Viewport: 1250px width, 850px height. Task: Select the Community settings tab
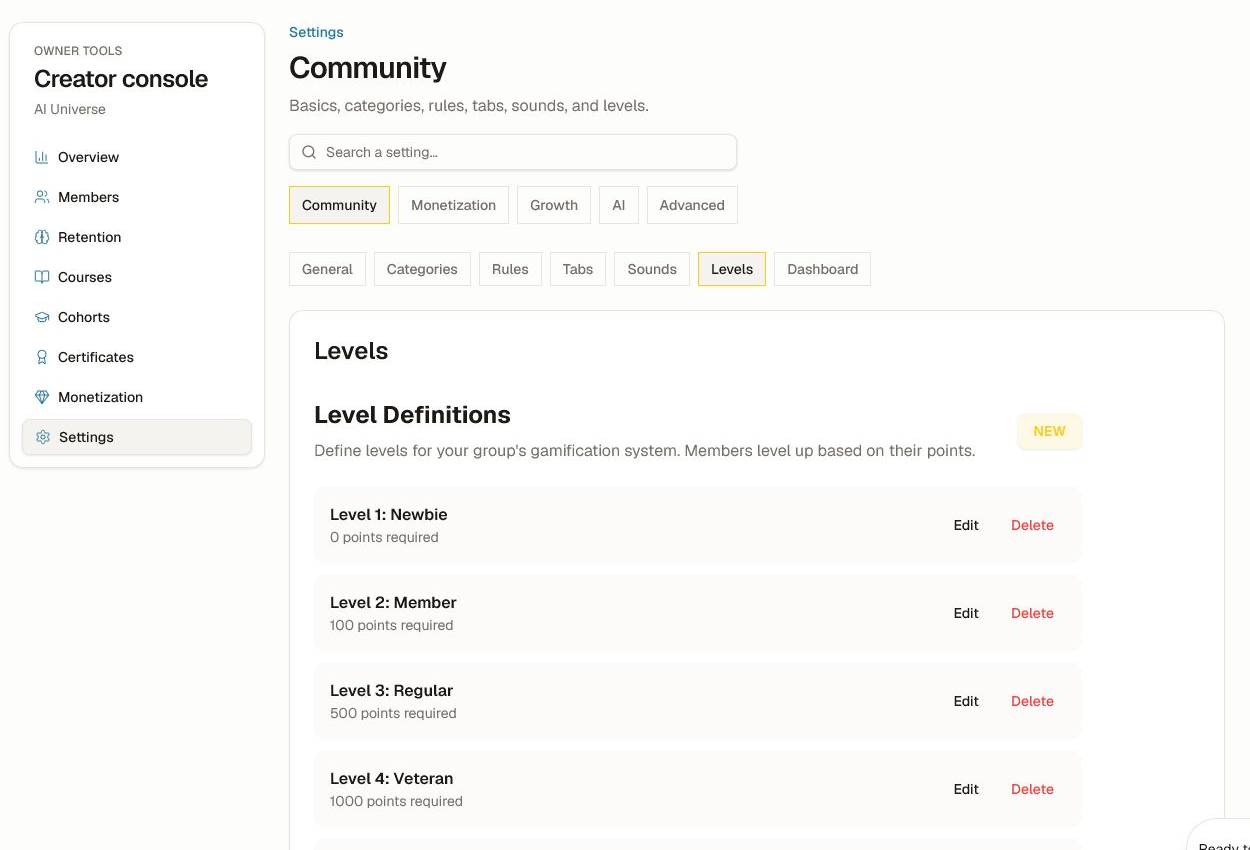coord(339,205)
